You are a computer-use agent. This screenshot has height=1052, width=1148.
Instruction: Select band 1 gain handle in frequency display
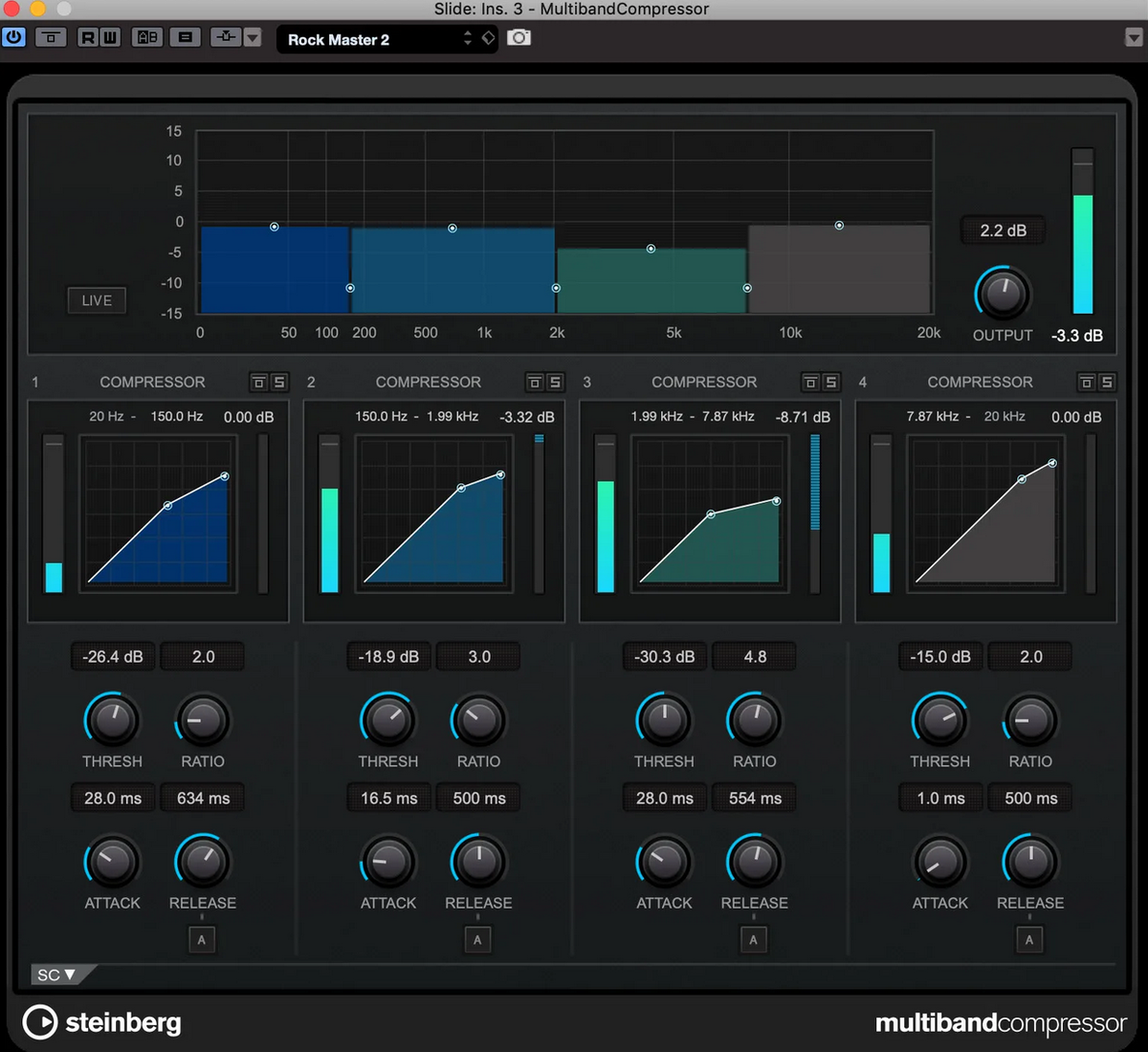tap(275, 227)
